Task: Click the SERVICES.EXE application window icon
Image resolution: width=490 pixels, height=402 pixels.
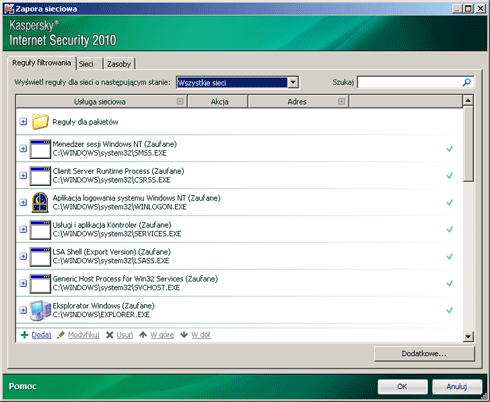Action: coord(40,230)
